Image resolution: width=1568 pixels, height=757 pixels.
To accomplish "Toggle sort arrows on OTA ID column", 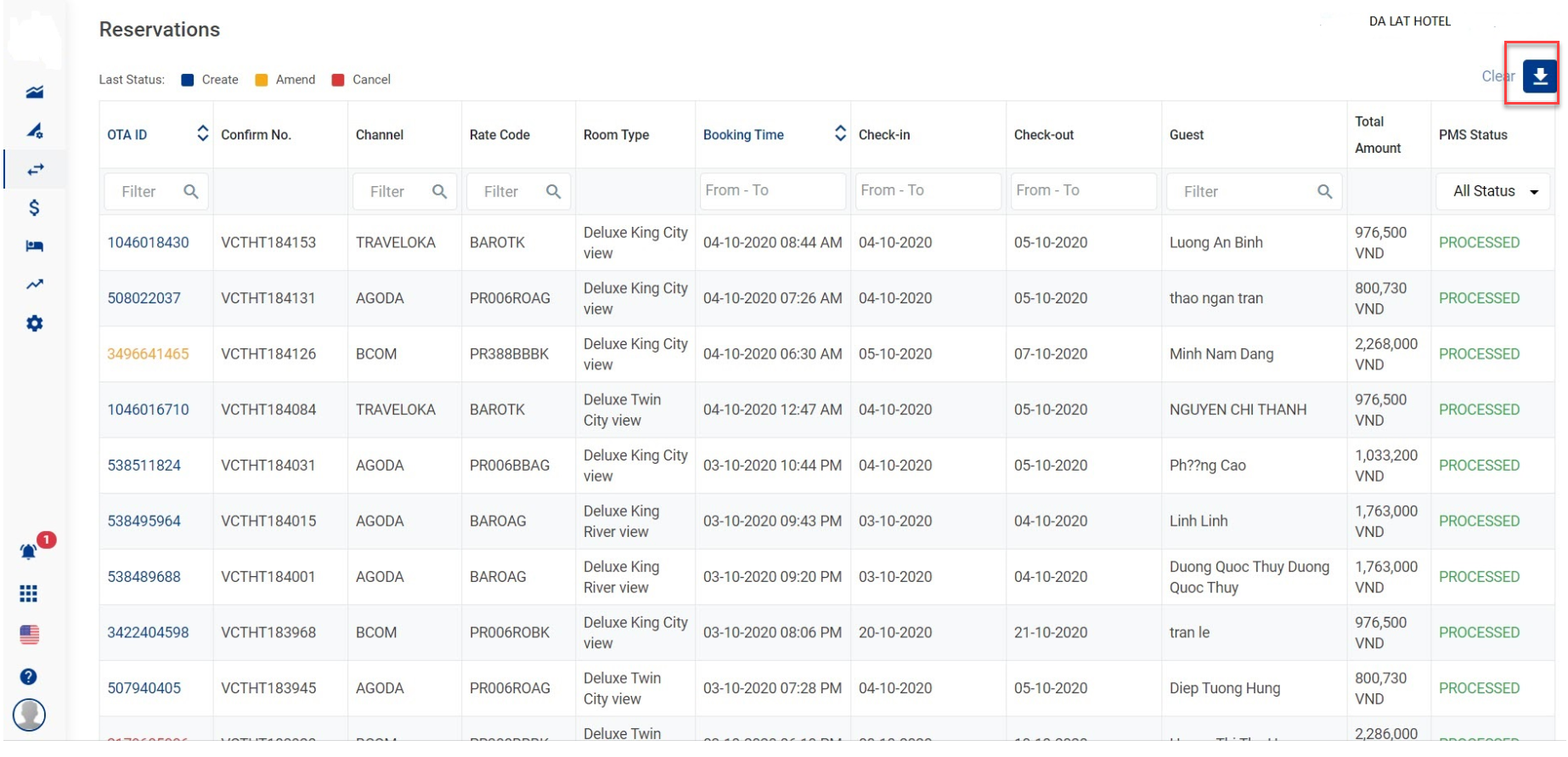I will [202, 133].
